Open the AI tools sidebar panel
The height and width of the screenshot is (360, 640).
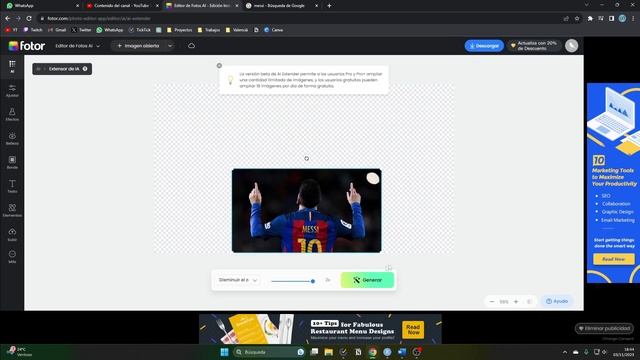pos(12,67)
